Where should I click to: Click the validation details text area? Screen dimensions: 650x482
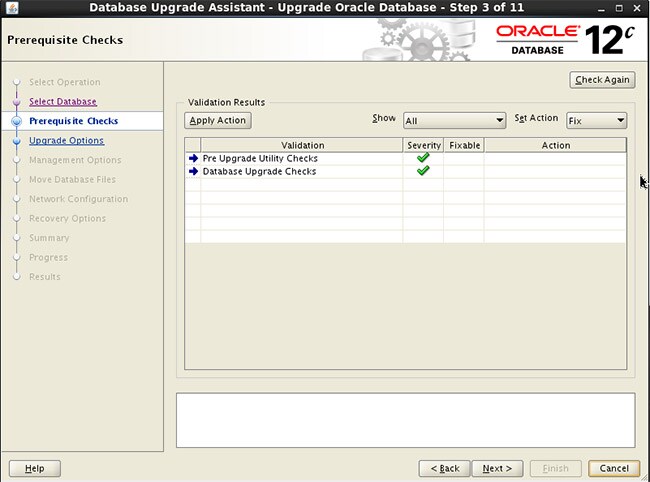click(x=405, y=420)
